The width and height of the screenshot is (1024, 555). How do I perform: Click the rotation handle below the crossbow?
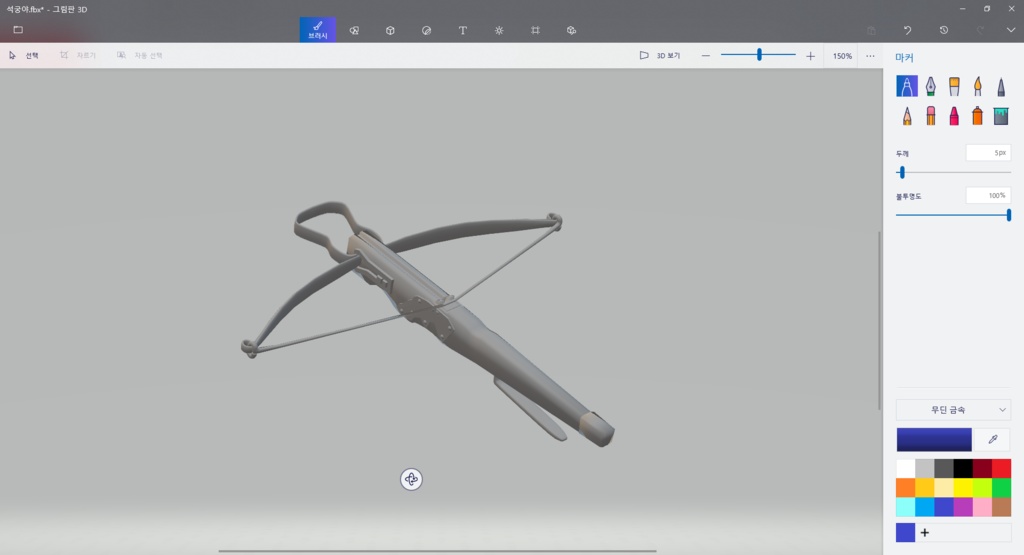(411, 479)
